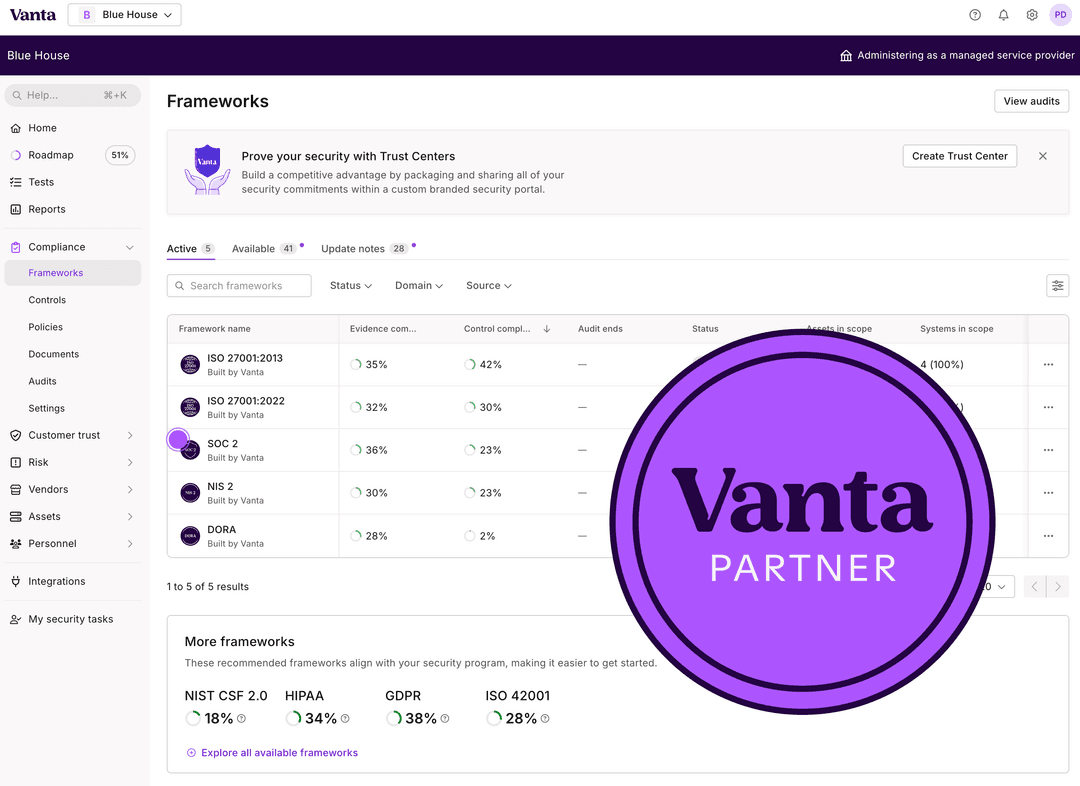Click Evidence completion column header
Image resolution: width=1080 pixels, height=786 pixels.
(x=383, y=329)
